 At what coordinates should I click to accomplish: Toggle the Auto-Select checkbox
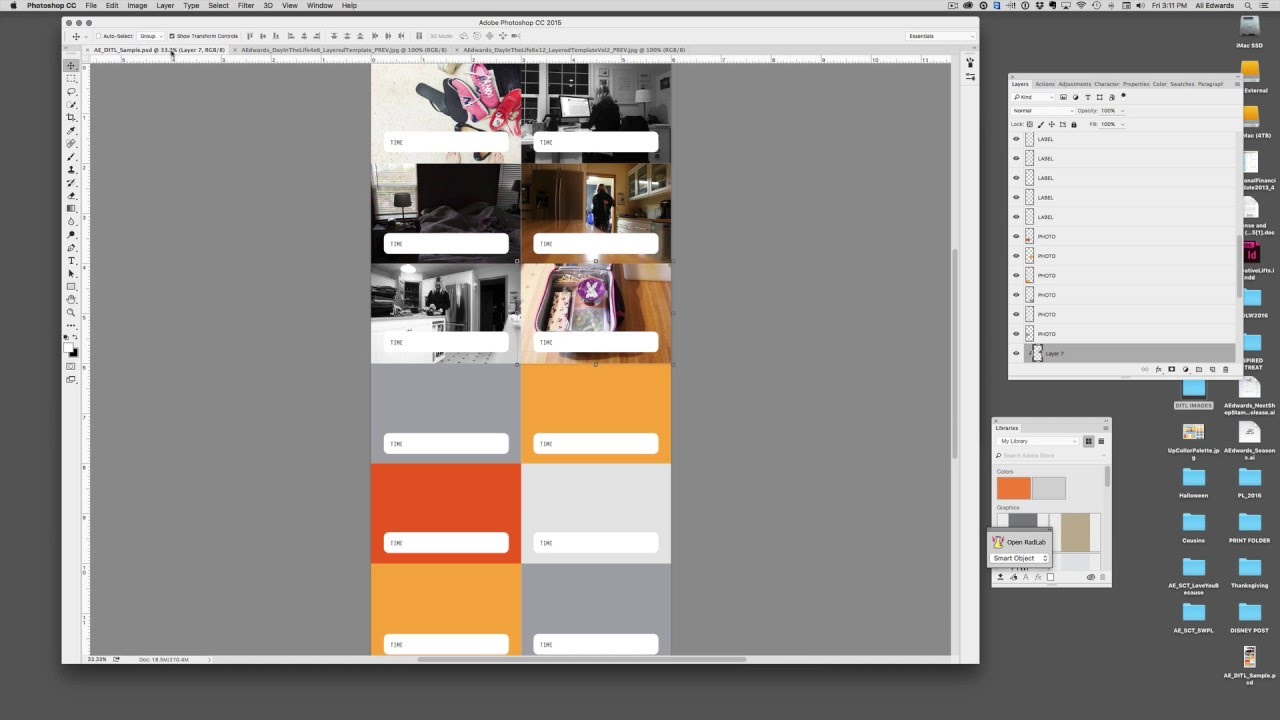(x=99, y=36)
